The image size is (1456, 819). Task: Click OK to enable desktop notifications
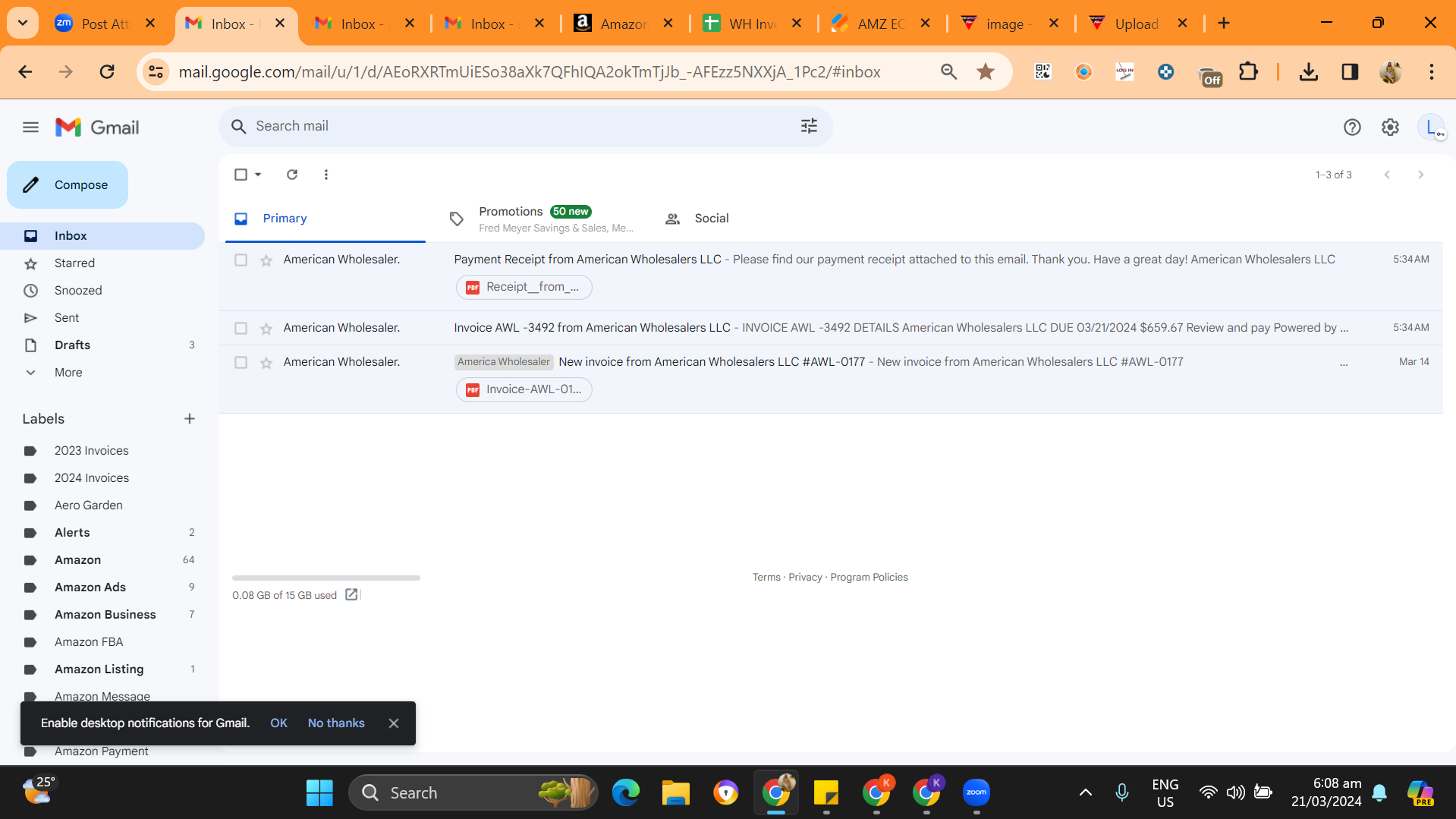[x=278, y=723]
